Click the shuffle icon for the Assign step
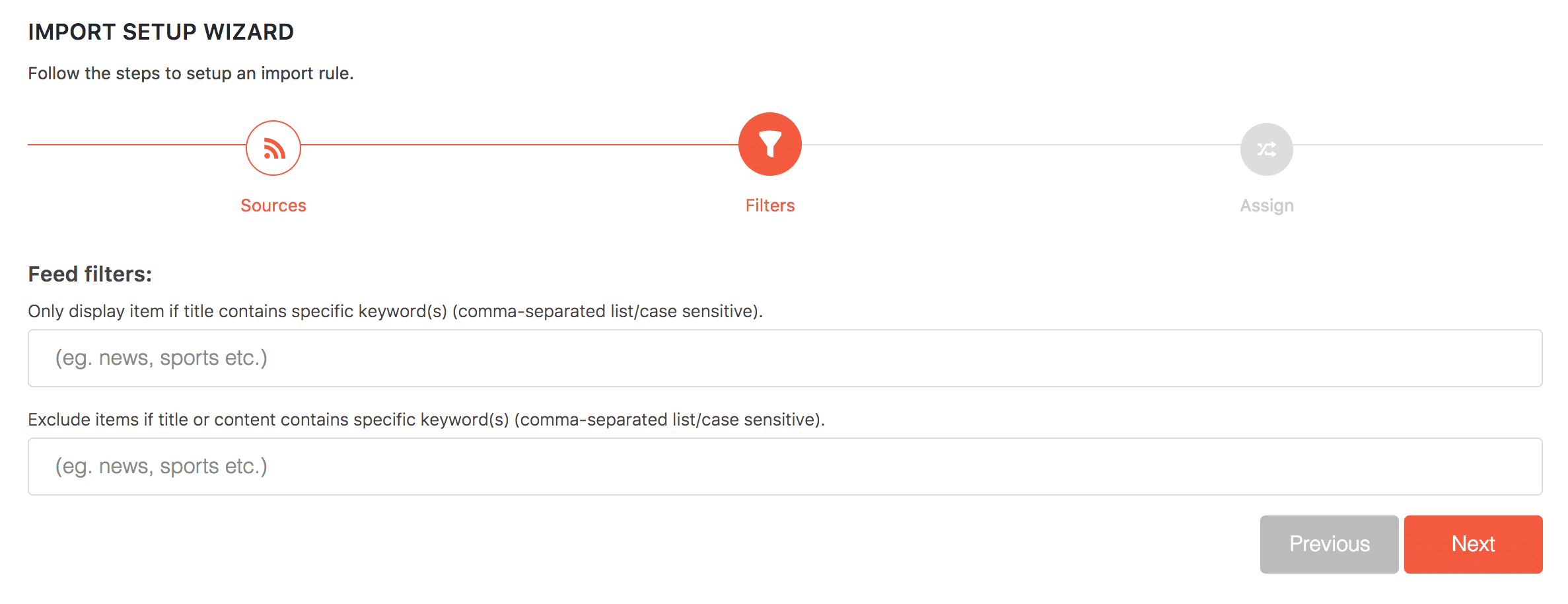 click(x=1265, y=149)
